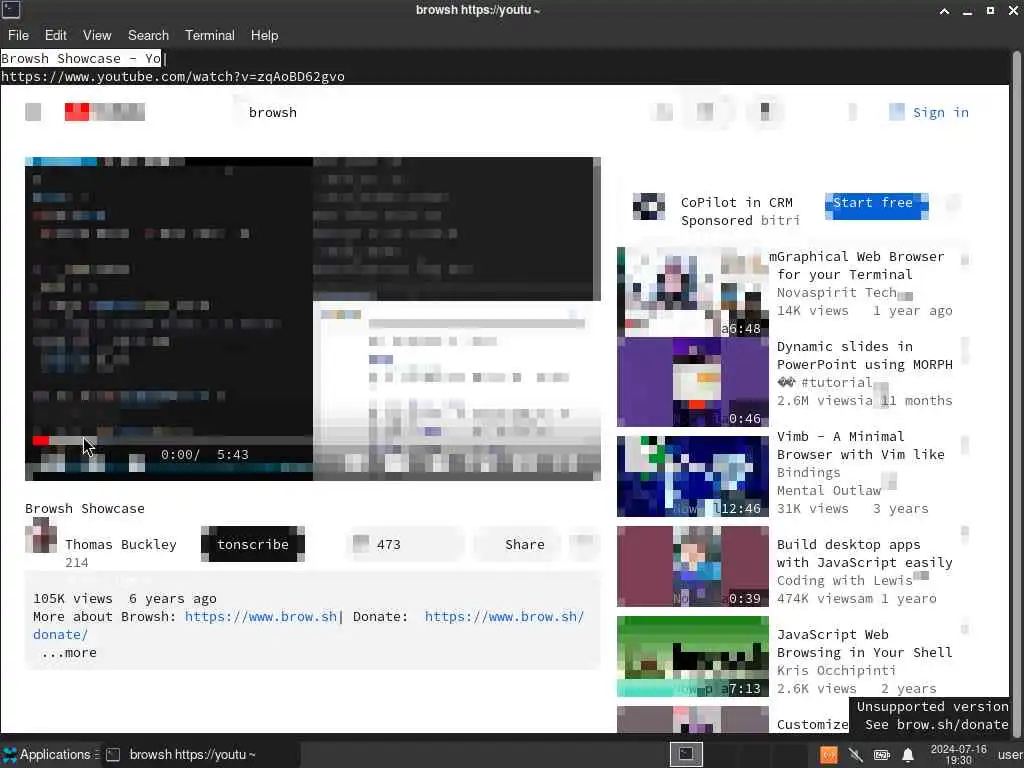The image size is (1024, 768).
Task: Open the File menu
Action: coord(18,35)
